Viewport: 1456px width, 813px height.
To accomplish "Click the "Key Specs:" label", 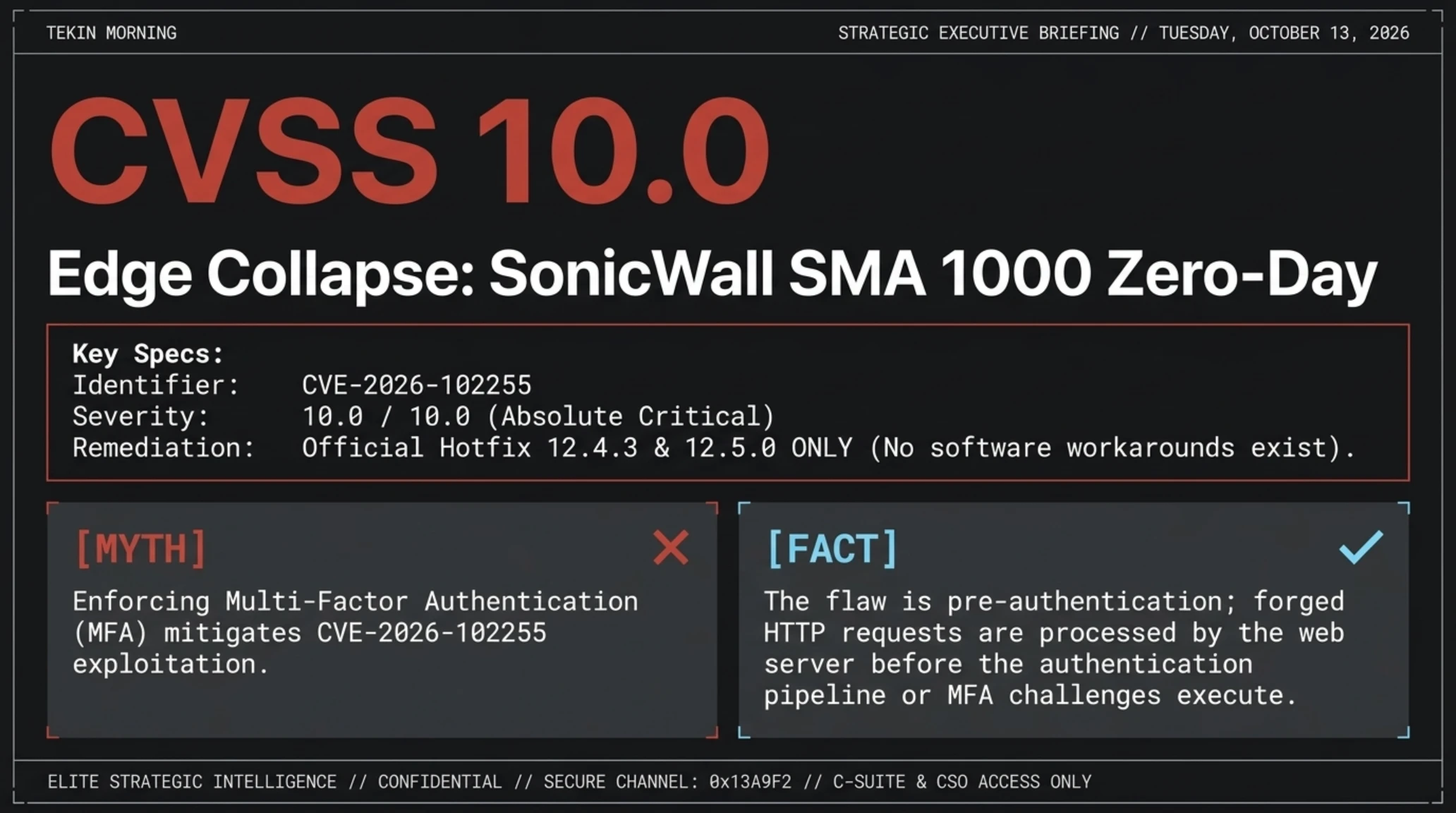I will (148, 354).
